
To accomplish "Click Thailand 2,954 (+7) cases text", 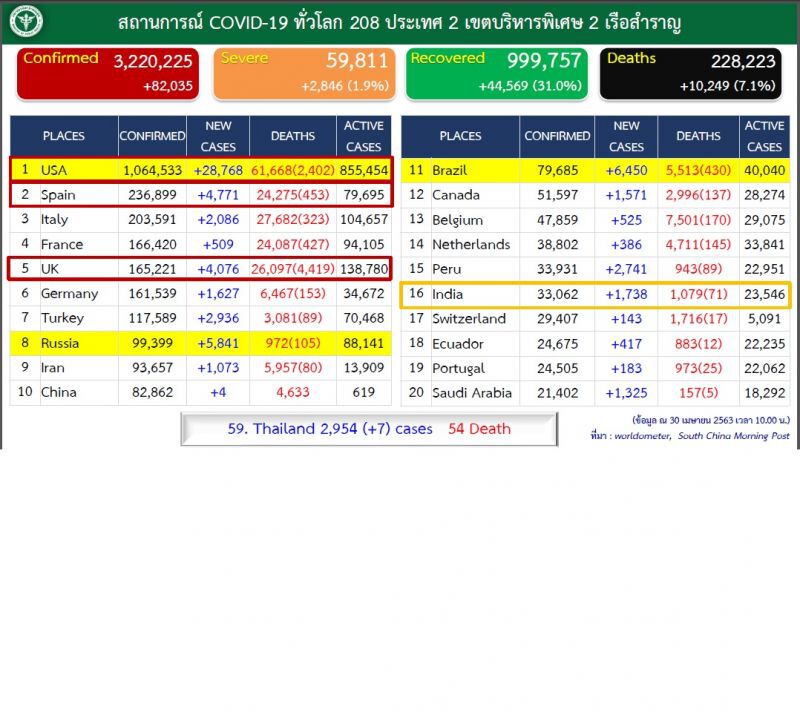I will point(330,428).
